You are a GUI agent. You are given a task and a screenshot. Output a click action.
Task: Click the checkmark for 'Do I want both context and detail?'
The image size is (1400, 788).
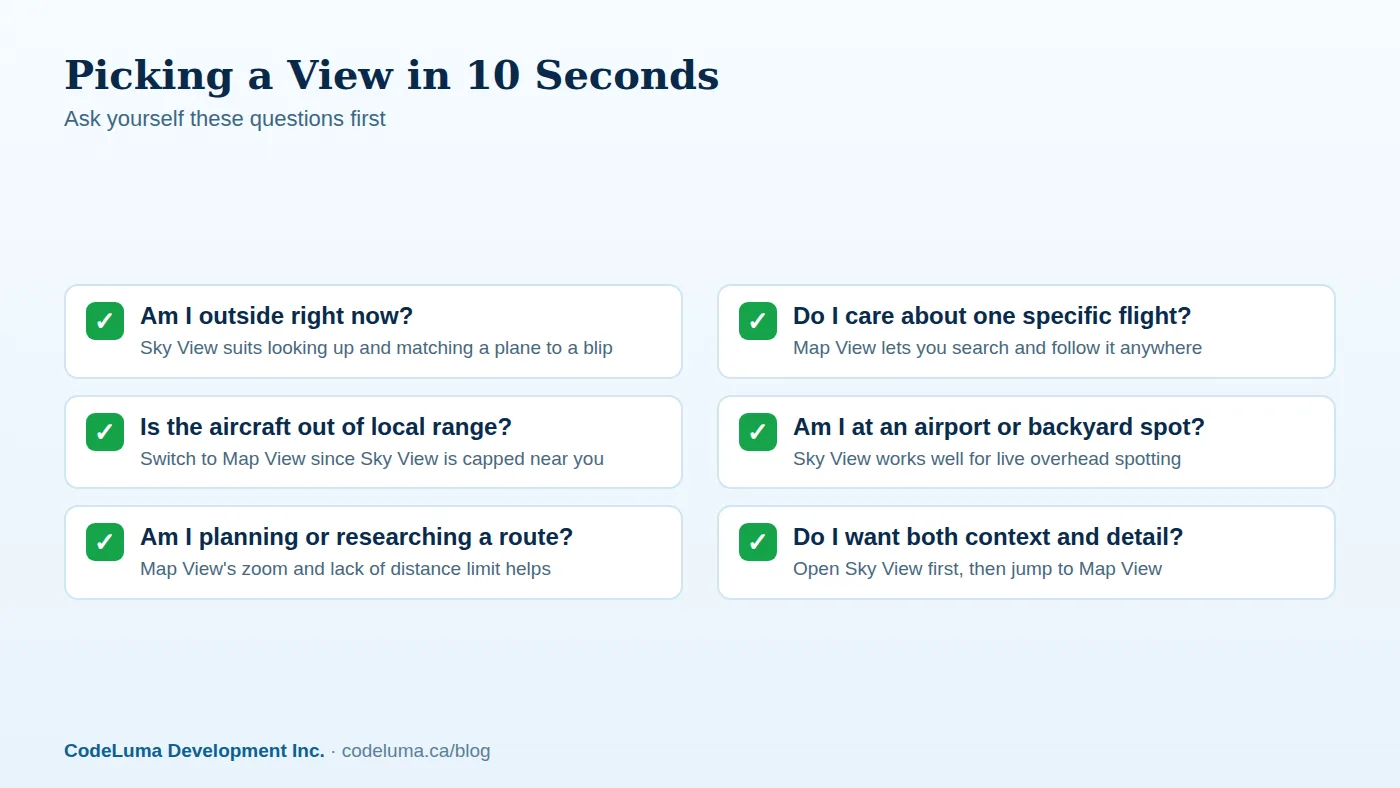758,542
